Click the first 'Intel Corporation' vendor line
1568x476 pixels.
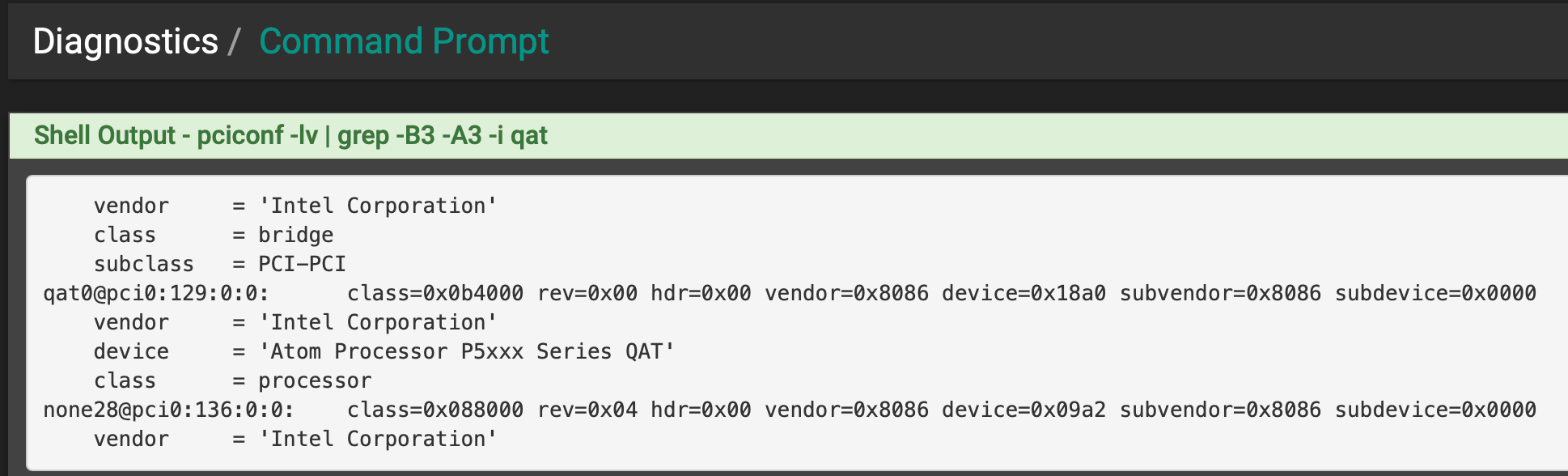click(377, 206)
